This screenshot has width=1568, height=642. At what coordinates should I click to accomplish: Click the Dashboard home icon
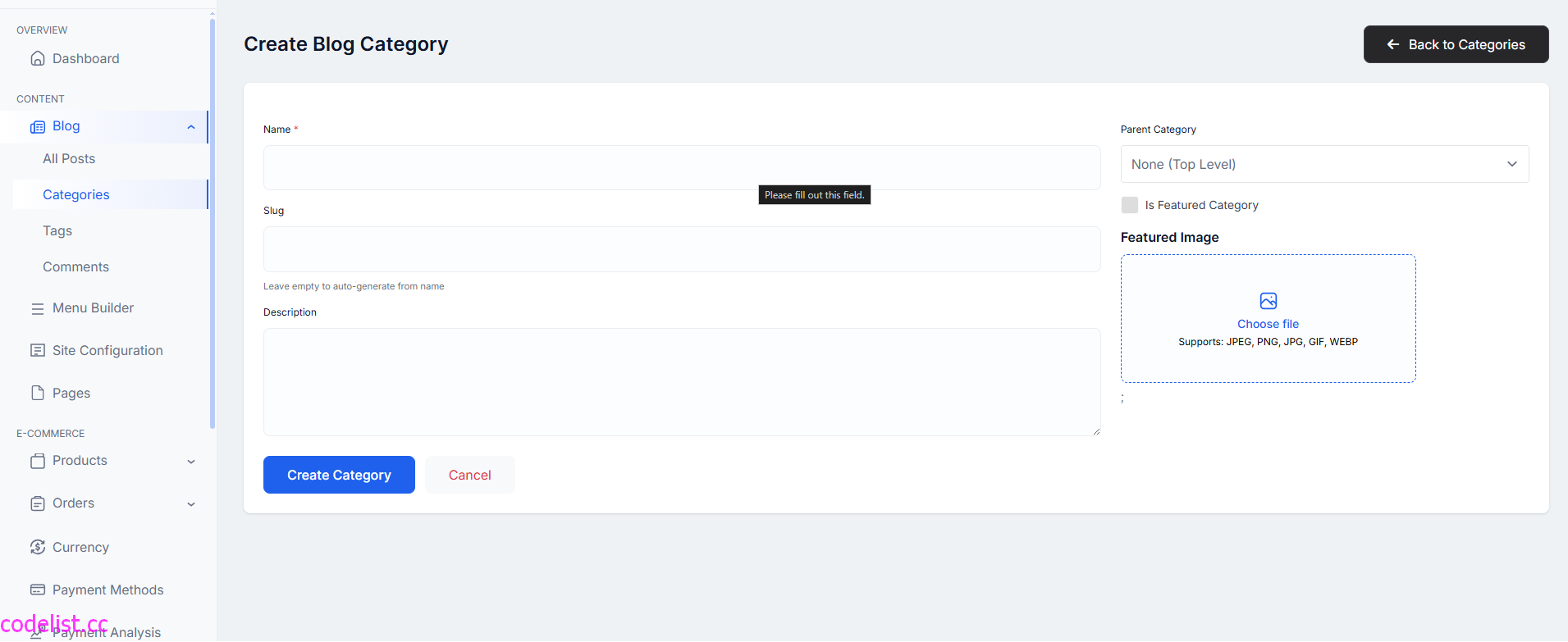coord(38,59)
